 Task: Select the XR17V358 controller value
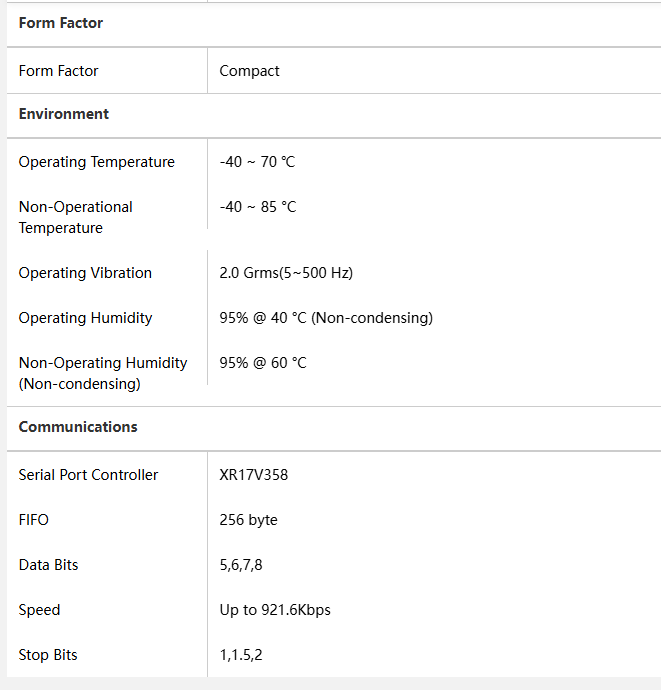click(253, 475)
